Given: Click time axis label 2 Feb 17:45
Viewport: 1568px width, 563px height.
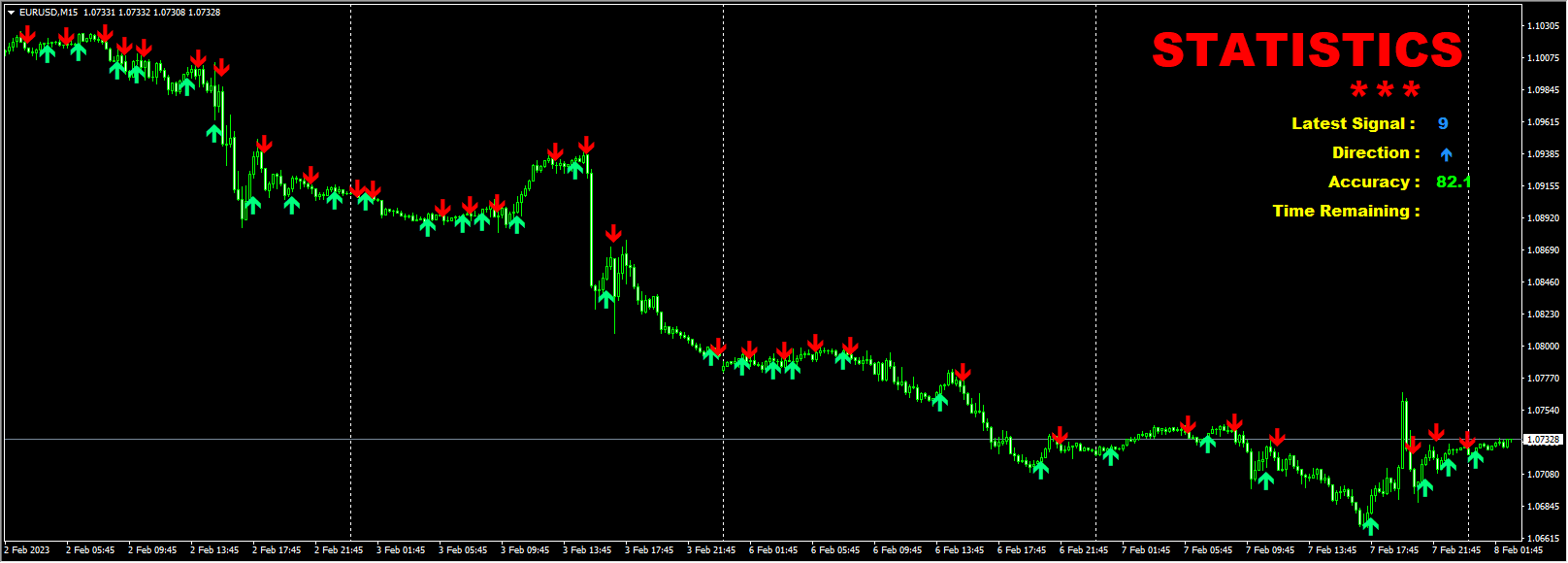Looking at the screenshot, I should click(277, 550).
